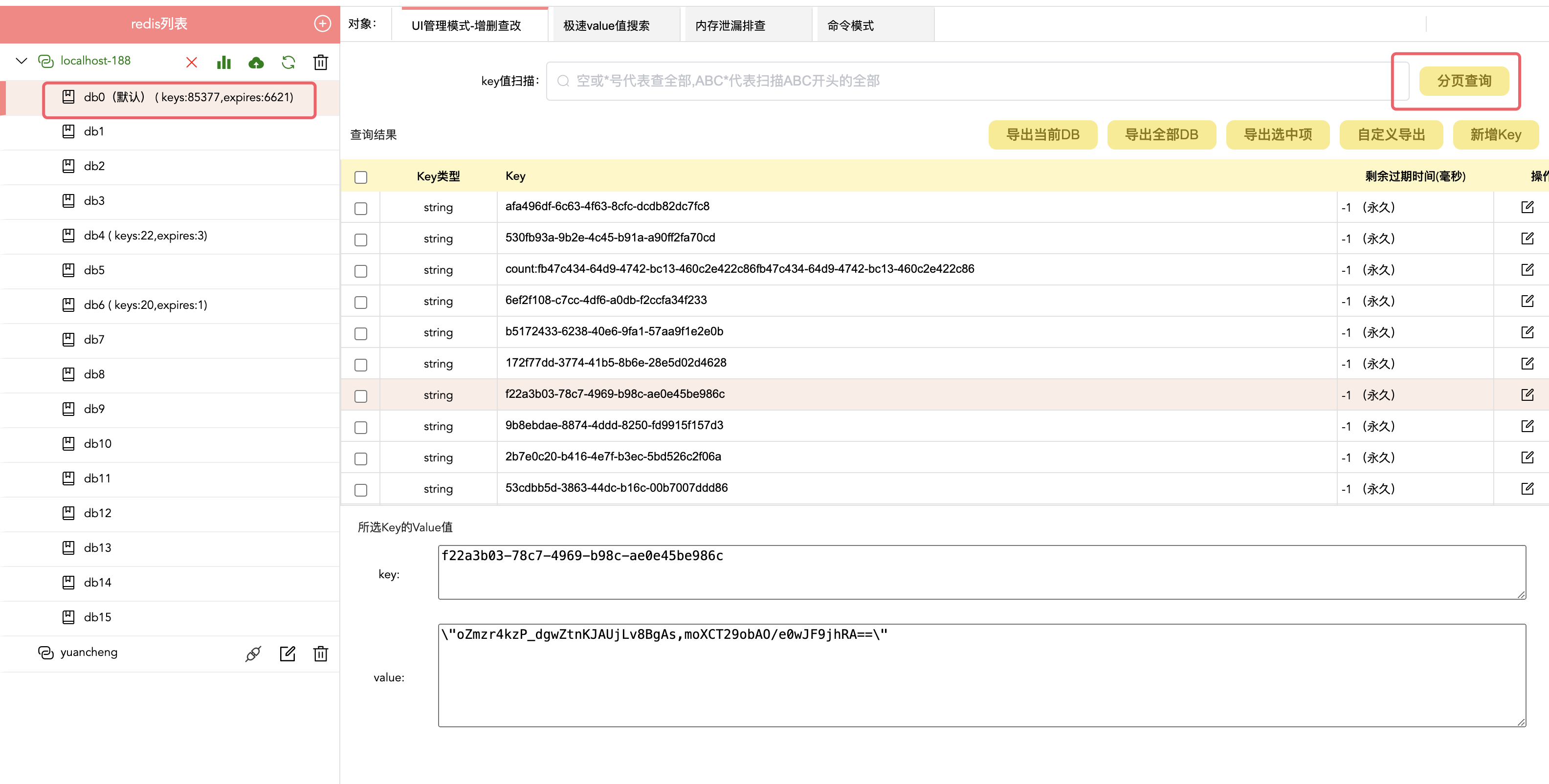Open the db6 database entry
Image resolution: width=1549 pixels, height=784 pixels.
click(x=145, y=305)
